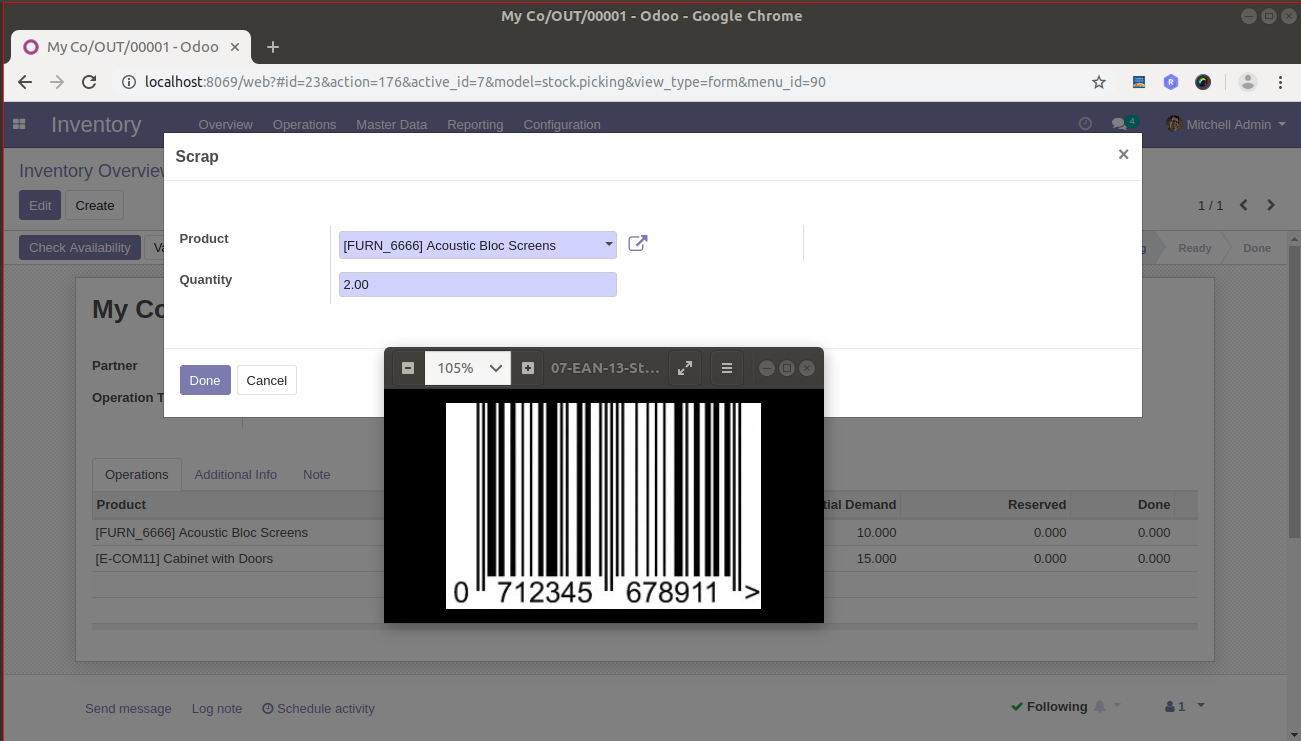
Task: Open the Configuration menu
Action: [x=562, y=125]
